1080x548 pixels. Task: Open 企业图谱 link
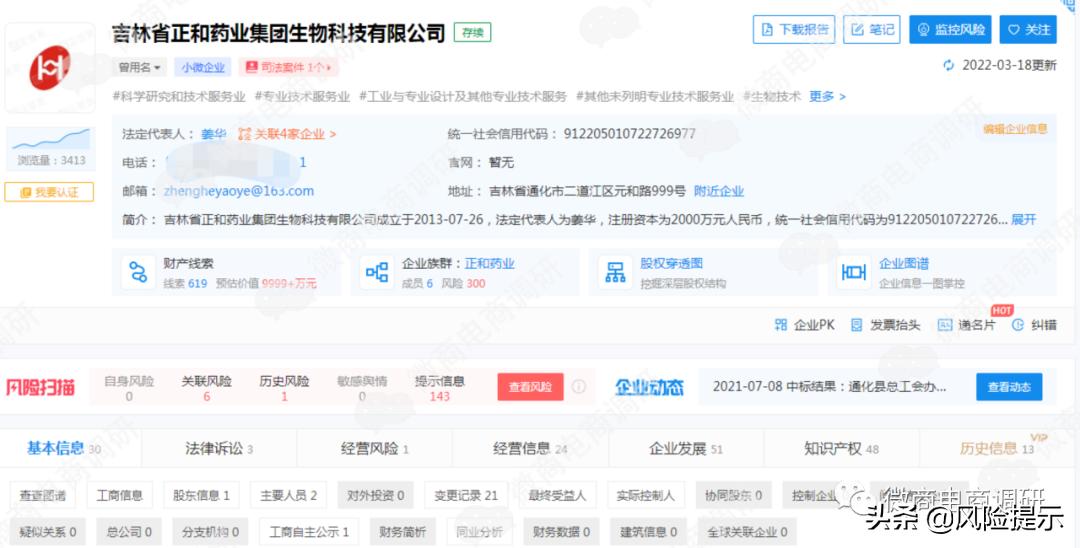point(904,264)
